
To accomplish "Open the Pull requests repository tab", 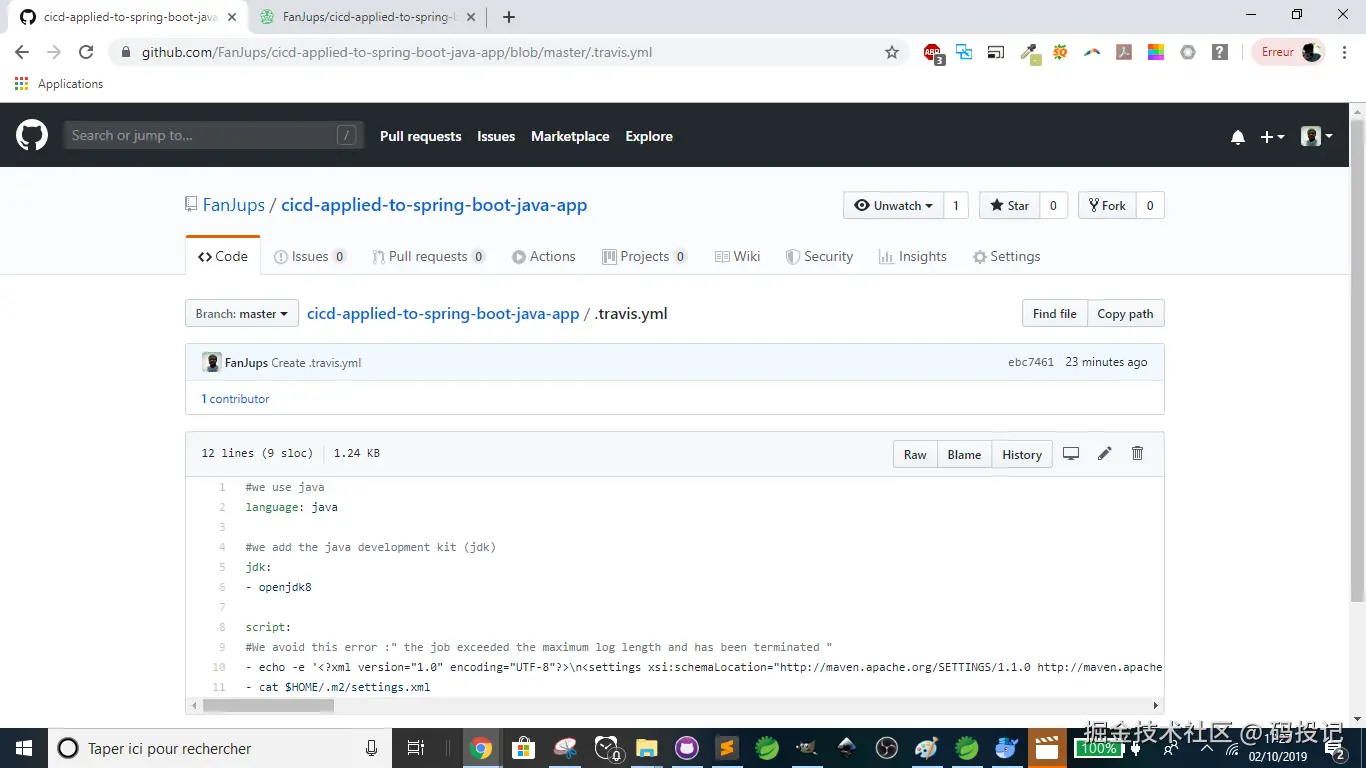I will point(429,256).
